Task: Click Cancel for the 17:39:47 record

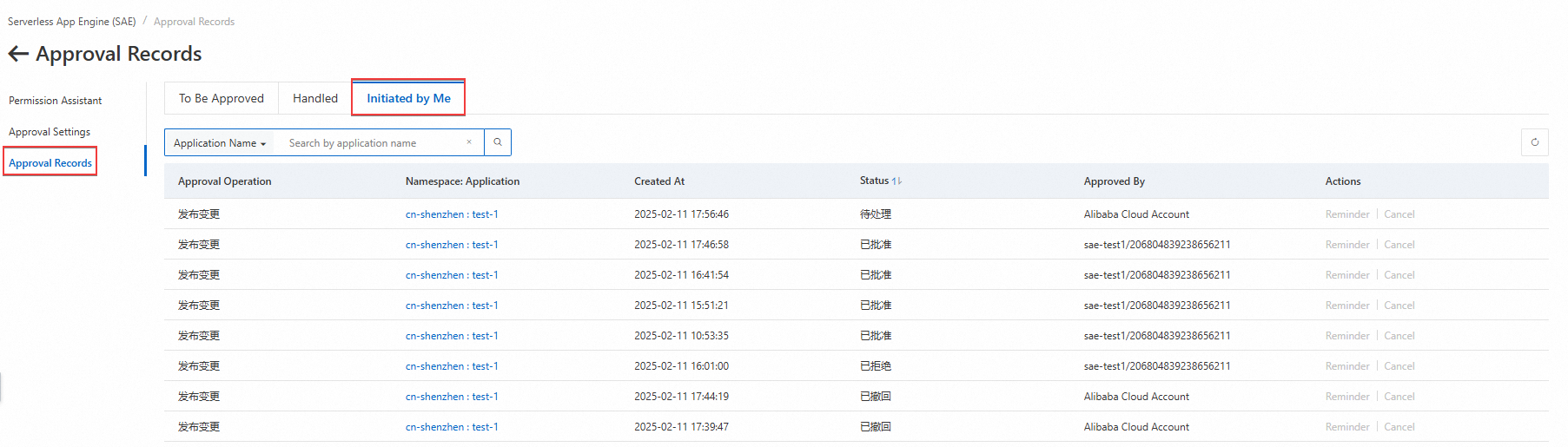Action: point(1399,427)
